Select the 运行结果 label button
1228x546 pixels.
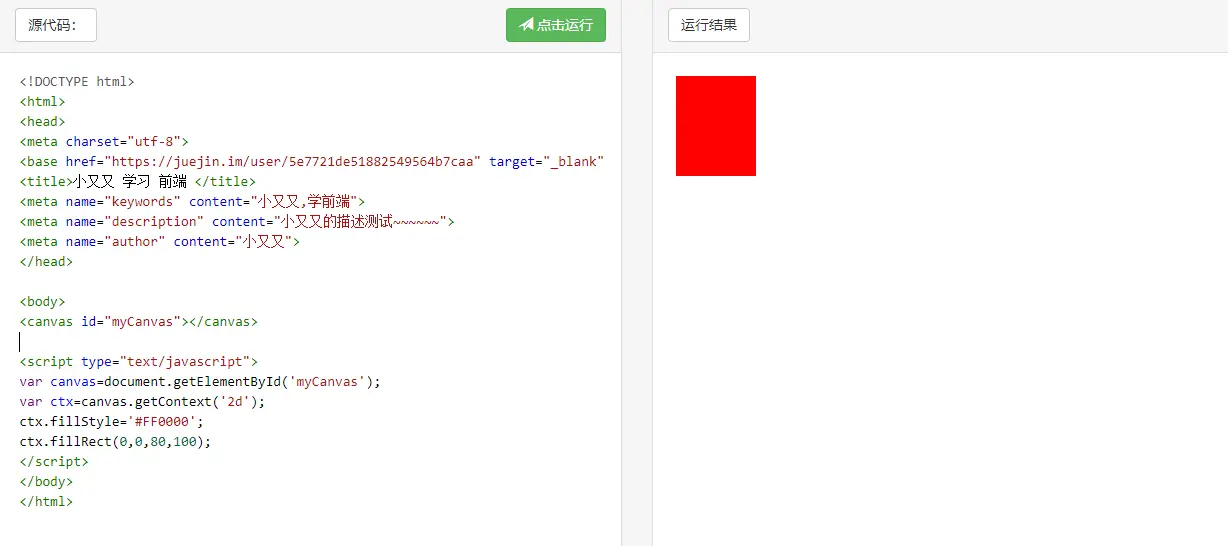(709, 25)
